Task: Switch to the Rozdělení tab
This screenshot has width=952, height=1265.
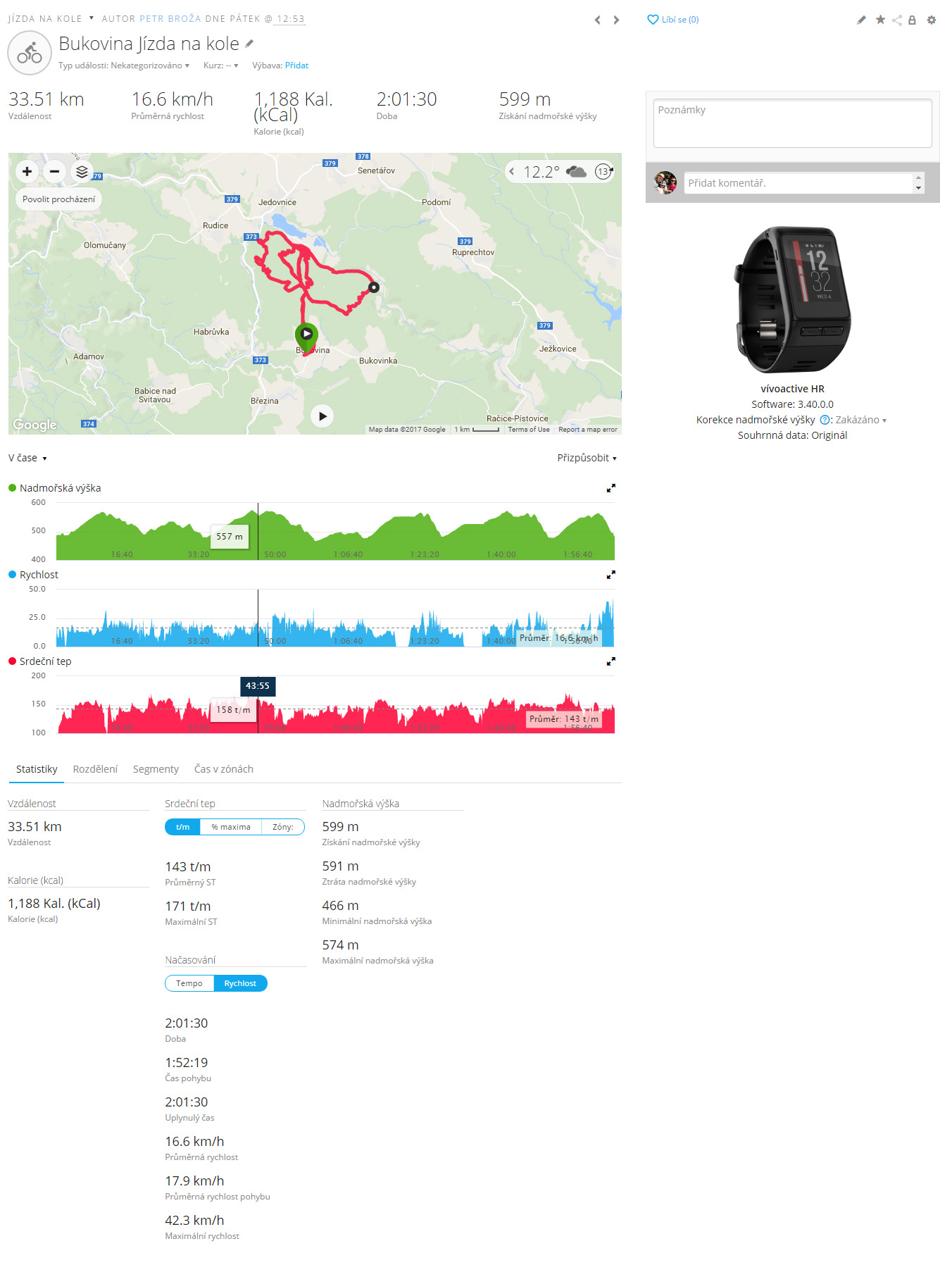Action: [95, 769]
